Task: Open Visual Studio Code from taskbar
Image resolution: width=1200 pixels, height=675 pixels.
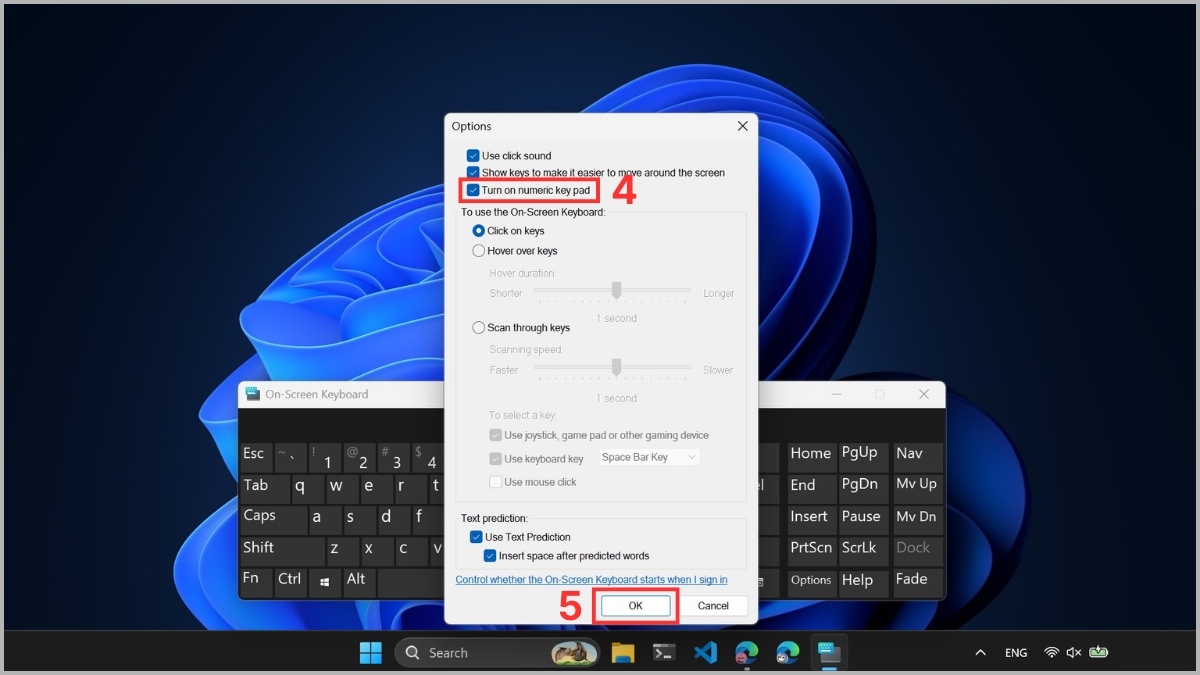Action: (705, 653)
